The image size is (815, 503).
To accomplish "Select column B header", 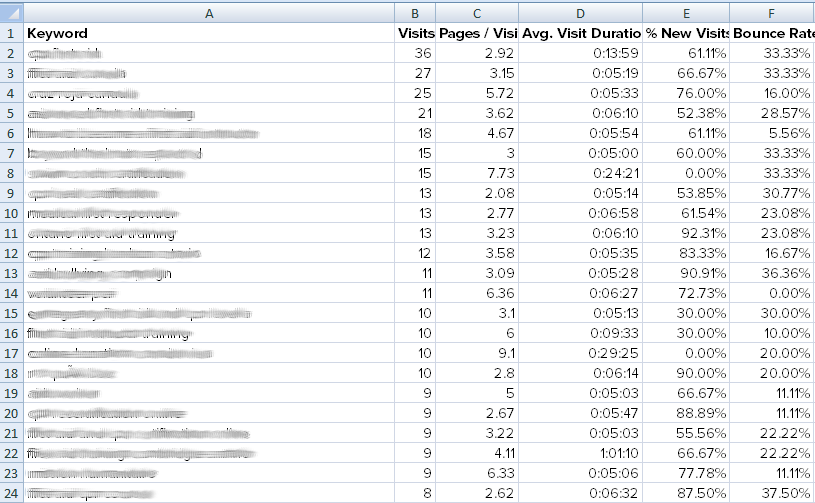I will (x=415, y=14).
